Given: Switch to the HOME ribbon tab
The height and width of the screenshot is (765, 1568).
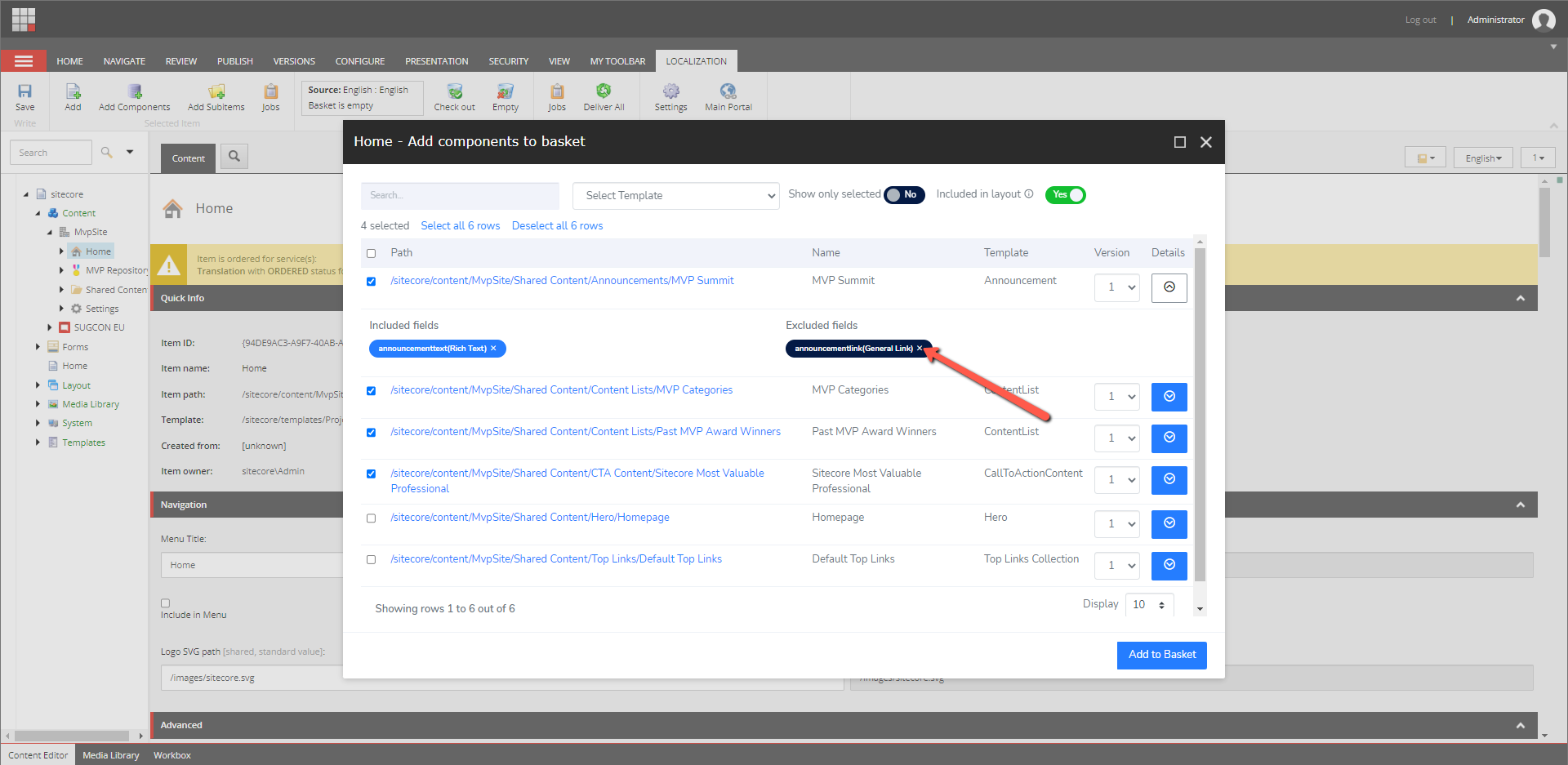Looking at the screenshot, I should click(69, 61).
